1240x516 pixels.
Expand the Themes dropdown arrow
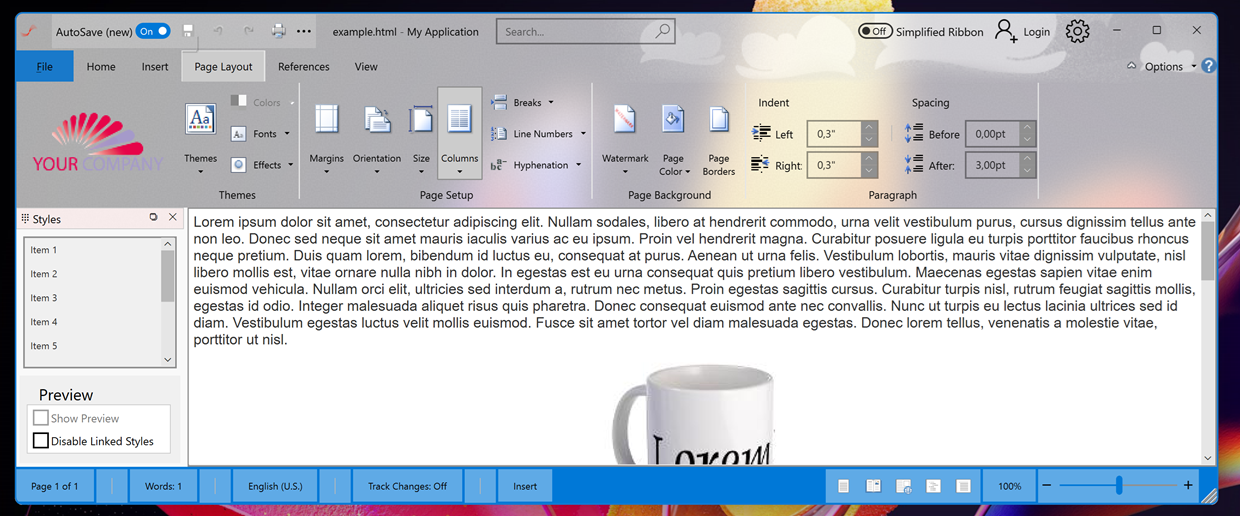[x=201, y=172]
